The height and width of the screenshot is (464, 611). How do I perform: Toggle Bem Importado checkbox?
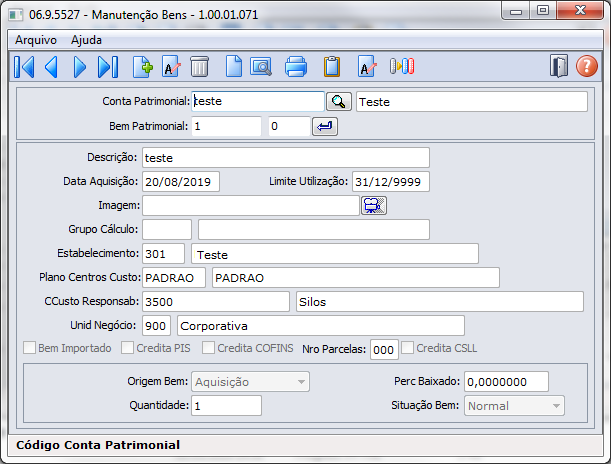coord(29,348)
